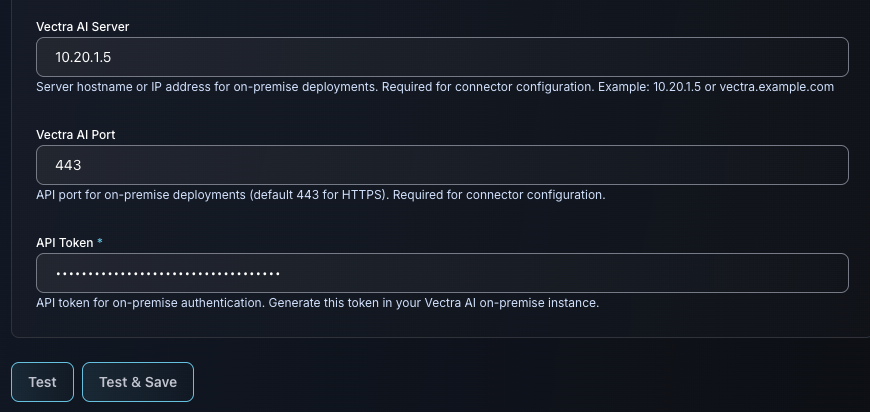Image resolution: width=870 pixels, height=412 pixels.
Task: Click the "Vectra AI Port" field label
Action: point(77,134)
